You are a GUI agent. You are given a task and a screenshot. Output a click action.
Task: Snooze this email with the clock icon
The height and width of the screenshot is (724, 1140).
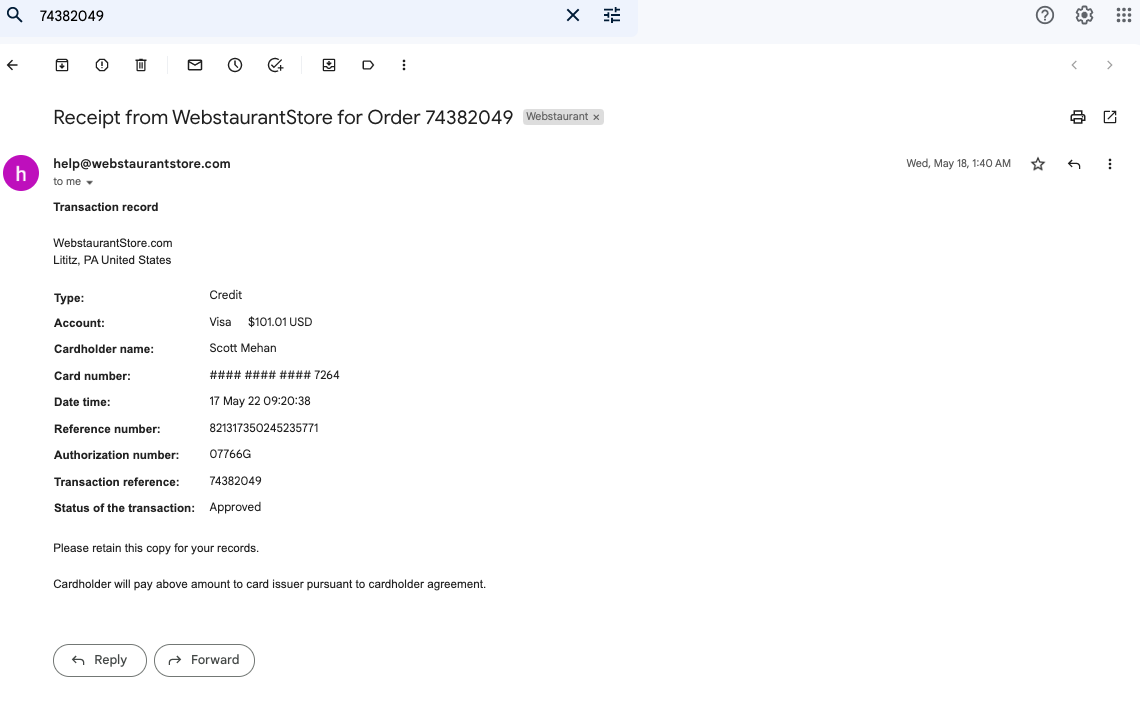click(235, 65)
